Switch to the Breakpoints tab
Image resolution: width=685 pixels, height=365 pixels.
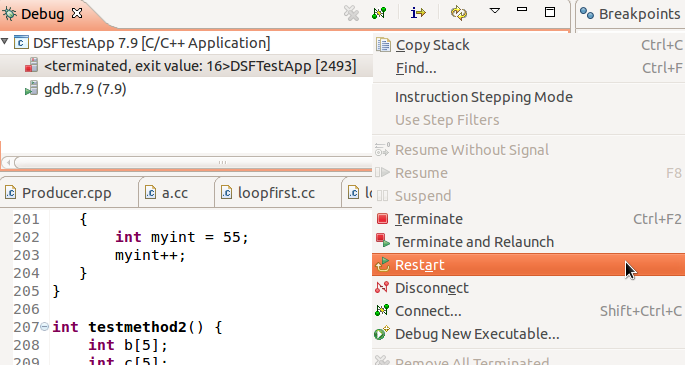coord(631,14)
